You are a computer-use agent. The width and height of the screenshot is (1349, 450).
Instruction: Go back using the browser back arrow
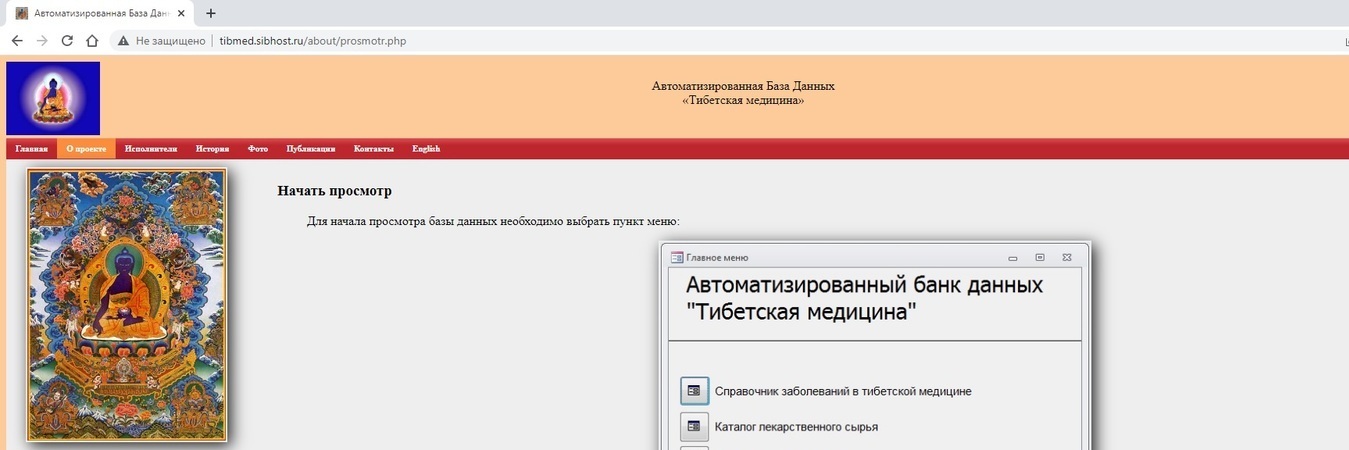pos(17,41)
